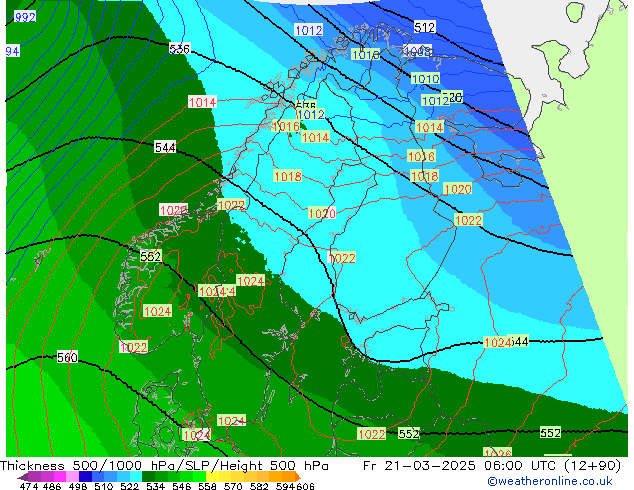Viewport: 634px width, 490px height.
Task: Select the forecast date 'Fr 21-03-2025 06:00 UTC (12+90)'
Action: pyautogui.click(x=492, y=466)
